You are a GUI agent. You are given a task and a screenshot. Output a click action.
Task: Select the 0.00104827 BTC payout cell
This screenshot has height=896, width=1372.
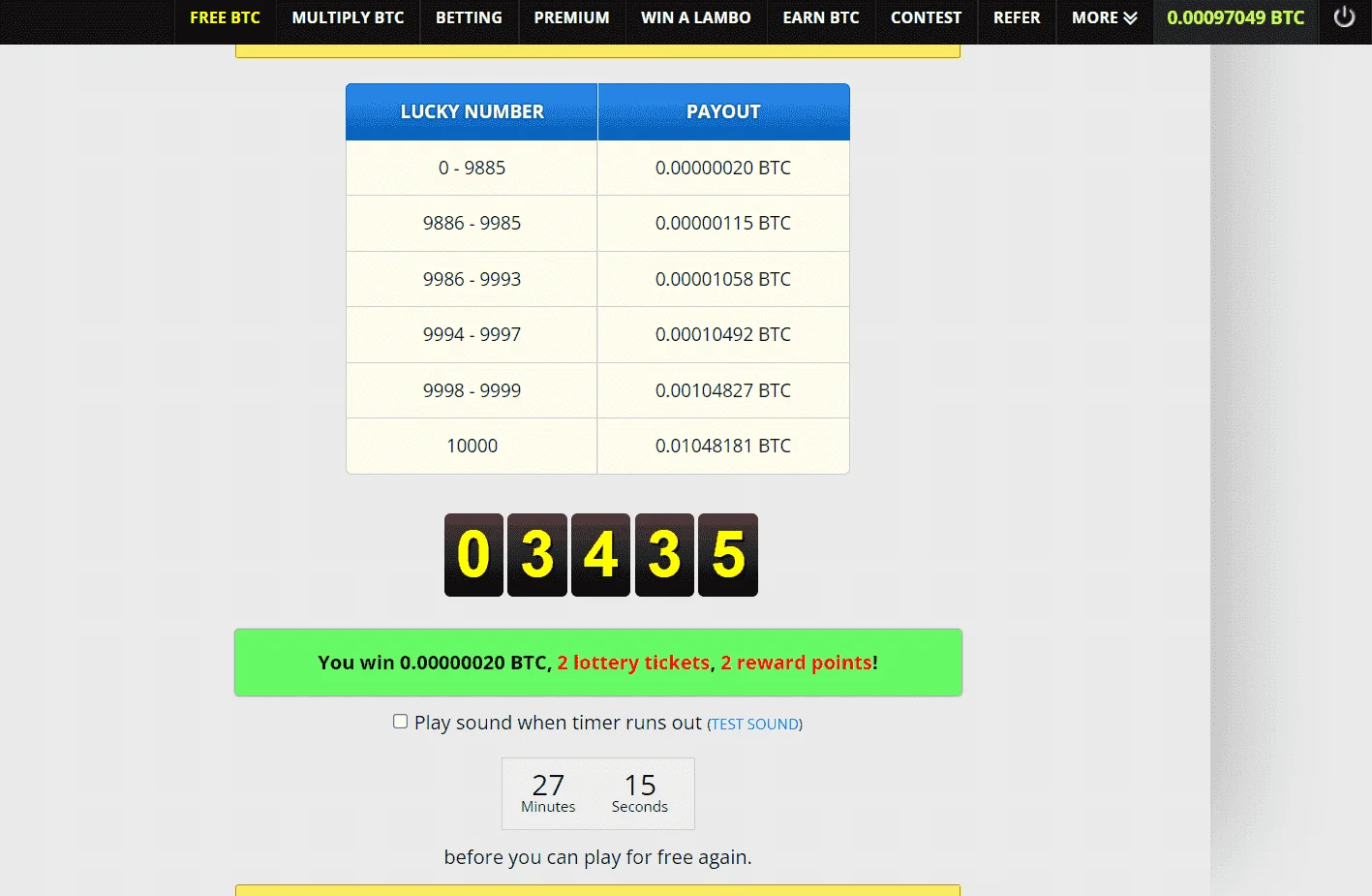point(723,390)
